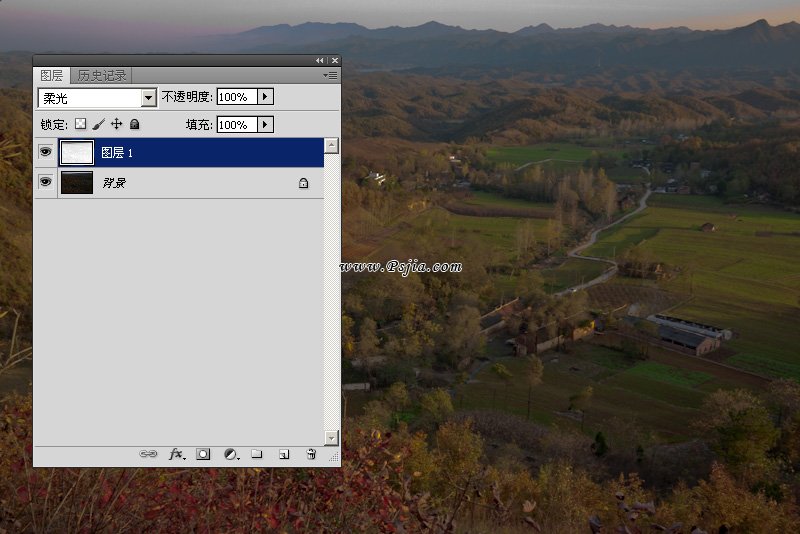Toggle lock transparent pixels icon

81,124
